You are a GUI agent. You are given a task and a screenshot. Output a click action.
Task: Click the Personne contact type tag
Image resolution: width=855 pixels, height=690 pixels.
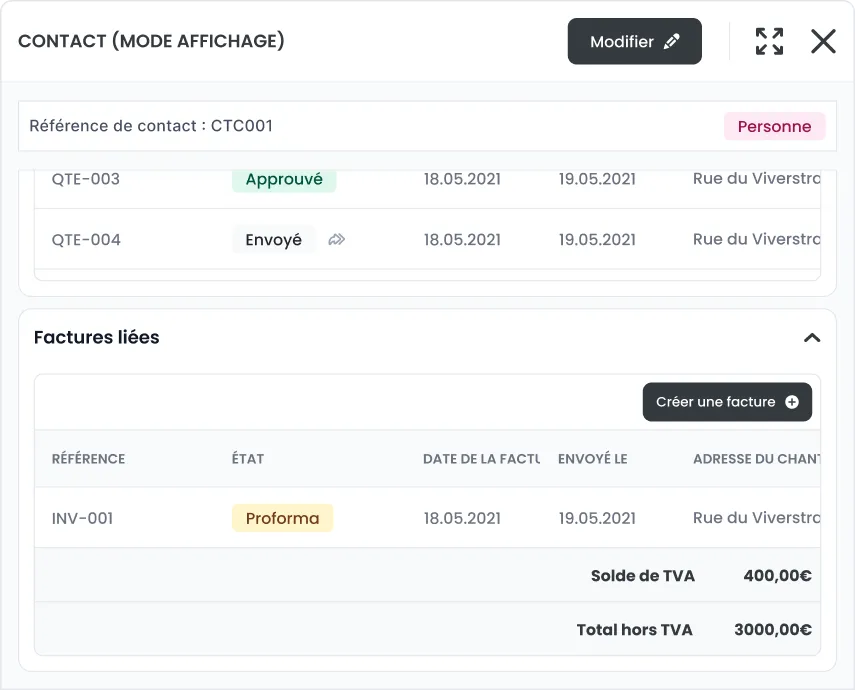pos(774,127)
